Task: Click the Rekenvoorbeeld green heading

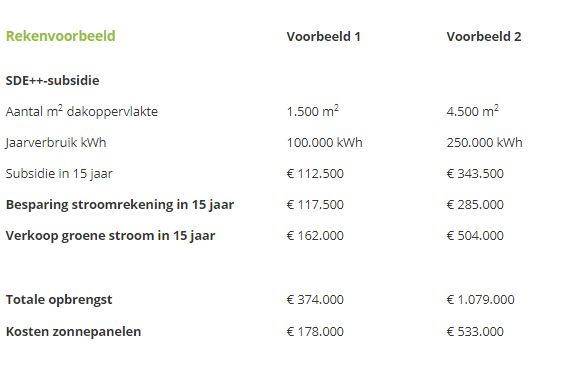Action: 61,36
